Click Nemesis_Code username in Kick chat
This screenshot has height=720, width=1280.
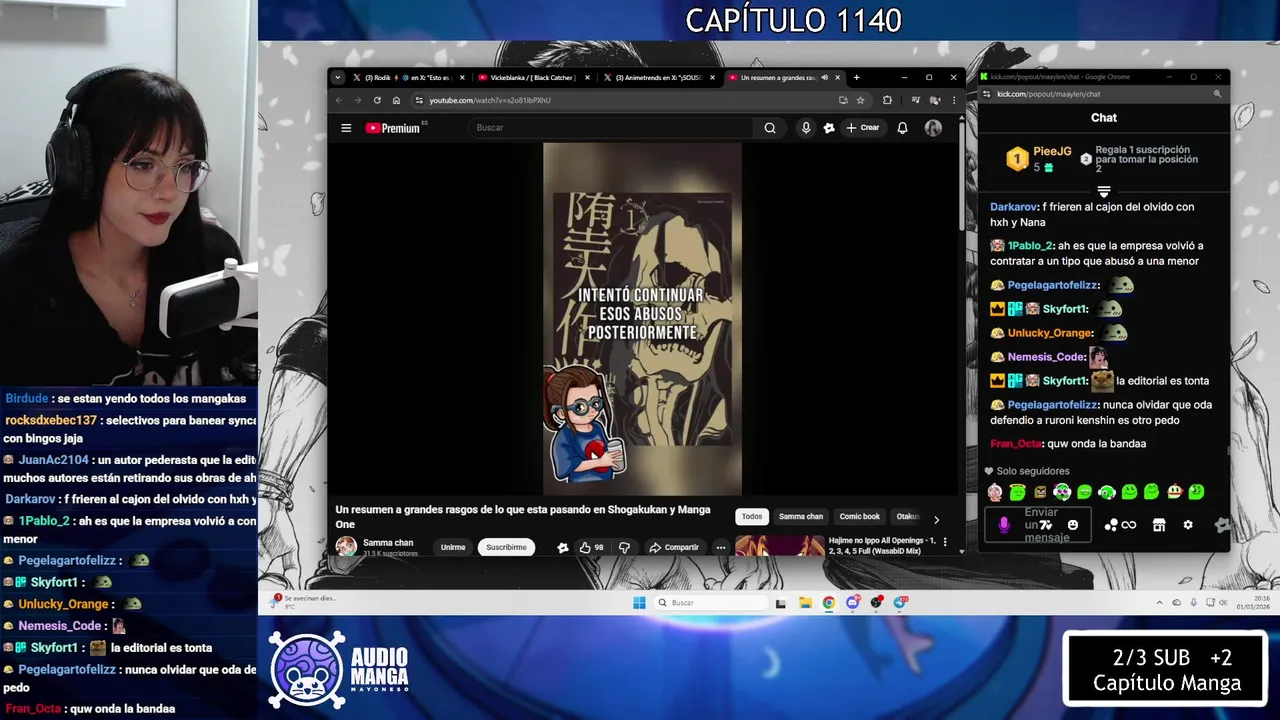tap(1046, 357)
